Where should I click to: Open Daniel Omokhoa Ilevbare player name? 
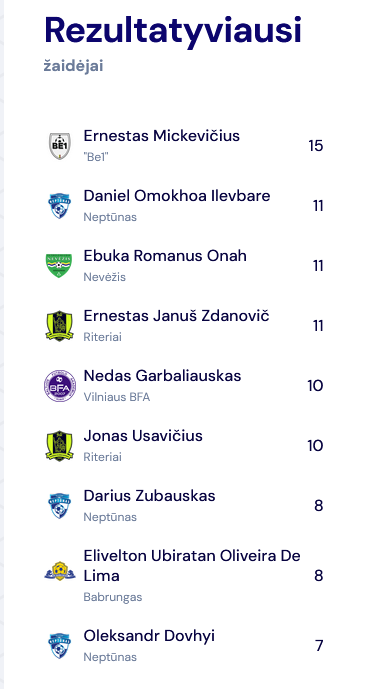click(177, 196)
